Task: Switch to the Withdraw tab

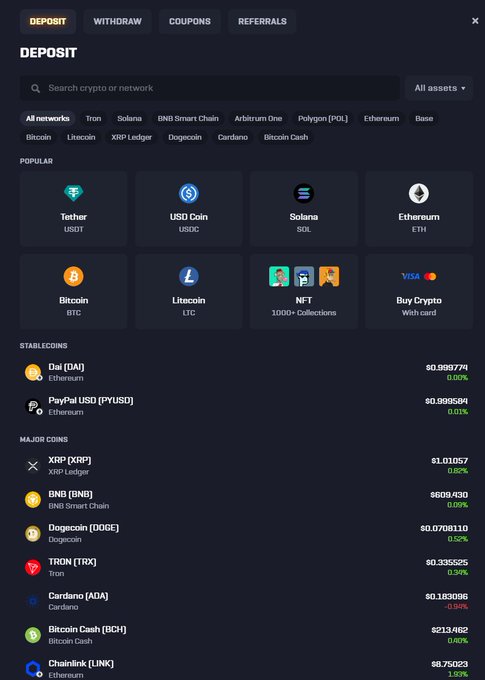Action: click(x=117, y=21)
